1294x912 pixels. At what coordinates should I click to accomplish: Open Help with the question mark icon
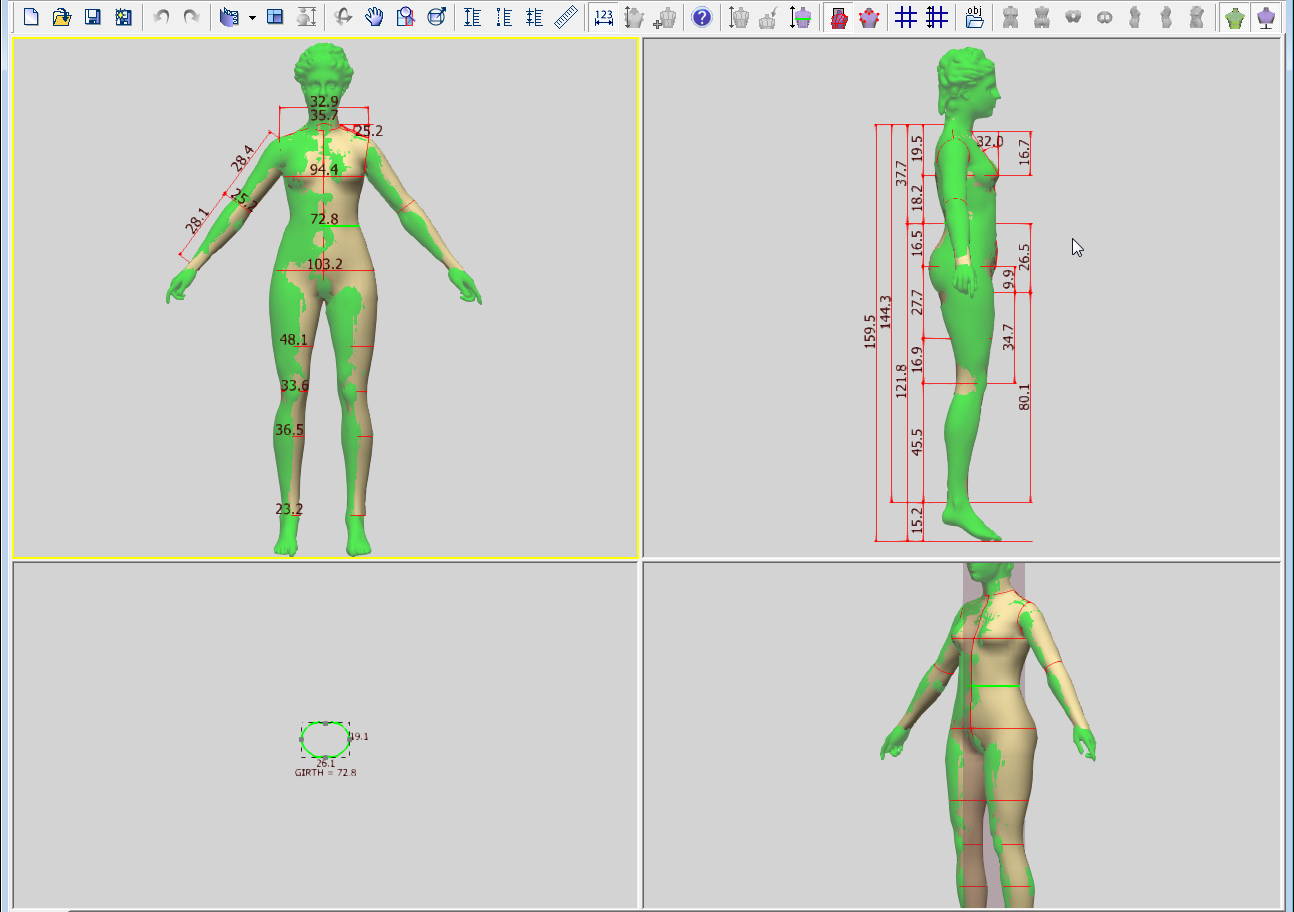(702, 17)
